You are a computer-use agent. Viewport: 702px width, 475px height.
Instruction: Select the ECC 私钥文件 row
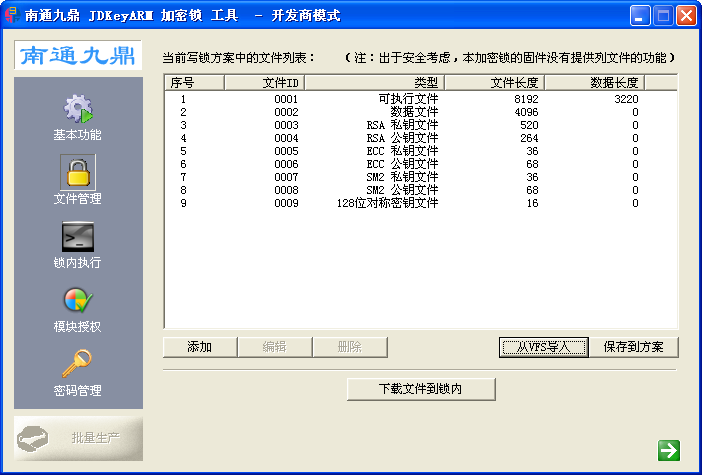[x=421, y=151]
